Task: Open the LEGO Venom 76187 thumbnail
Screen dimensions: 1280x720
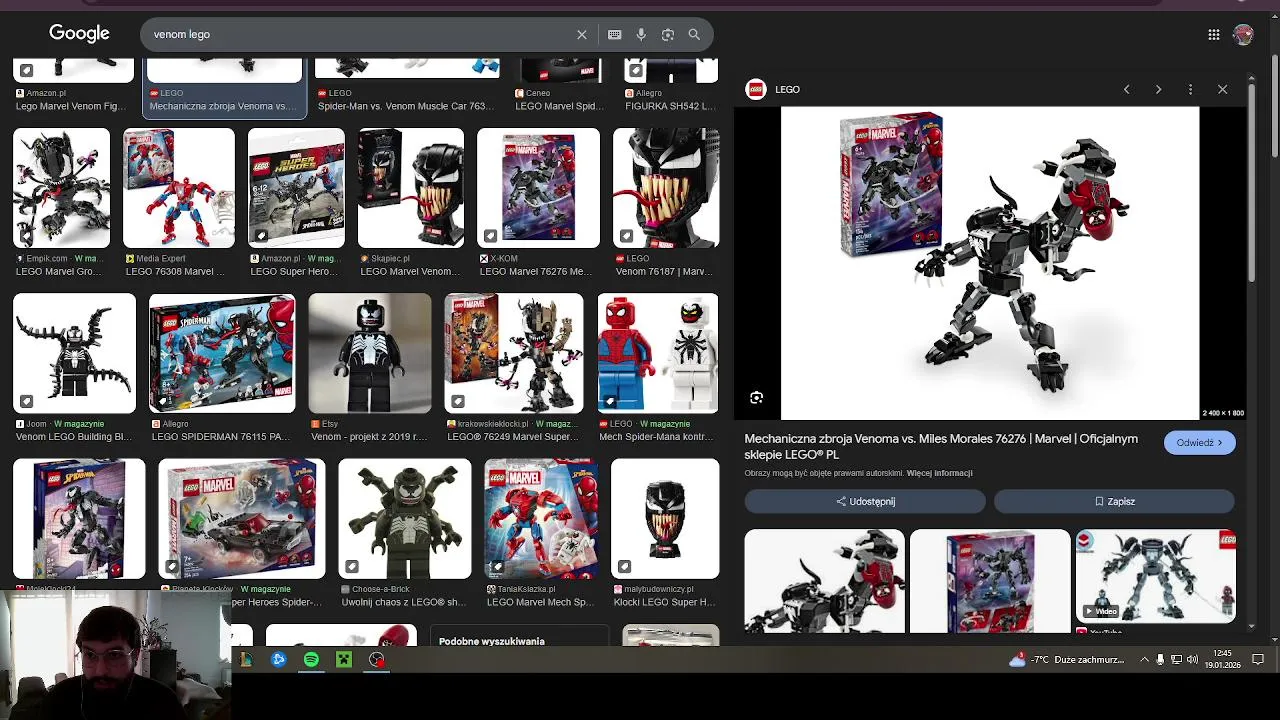Action: click(666, 188)
